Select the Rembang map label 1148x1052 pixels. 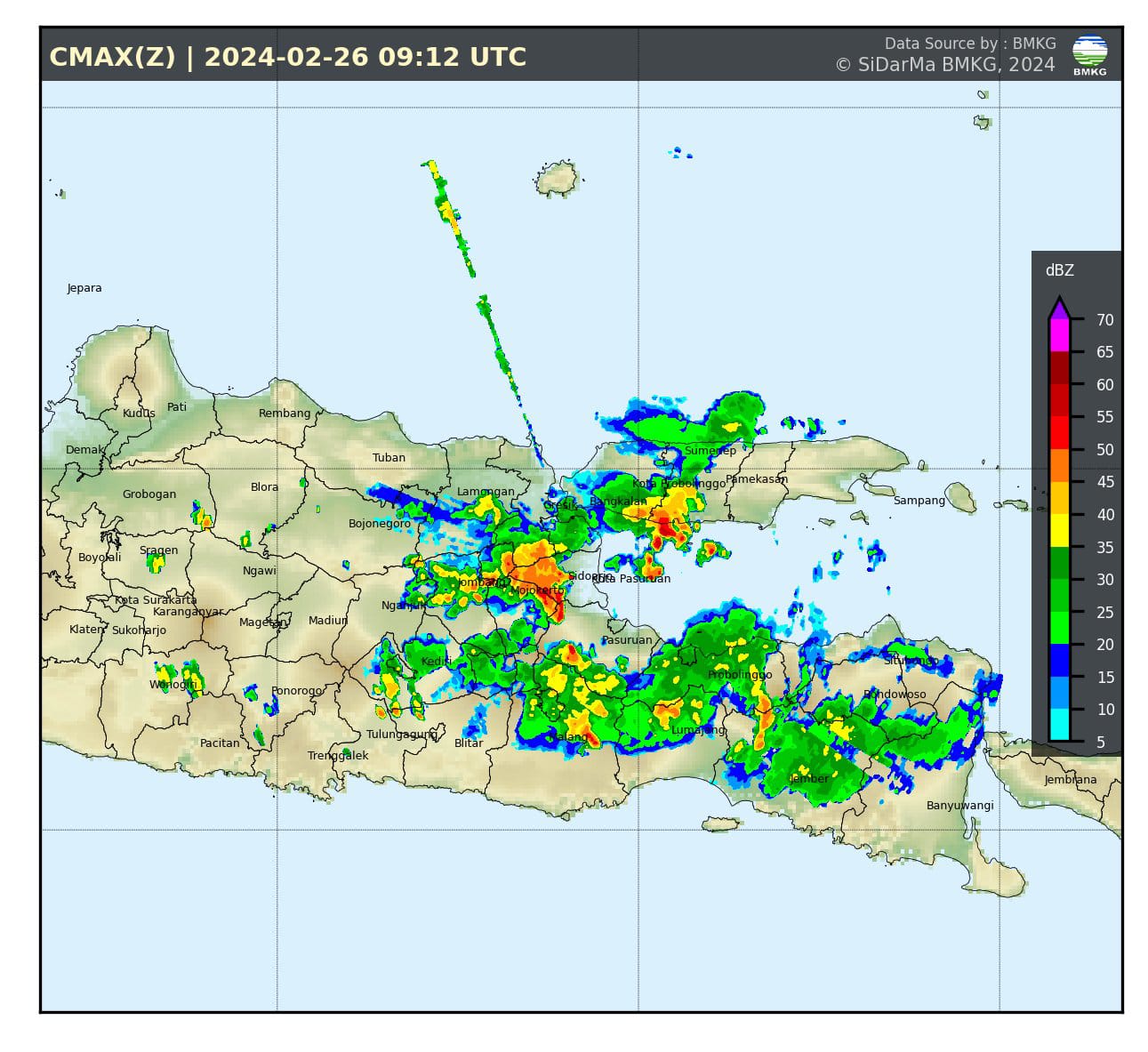(x=285, y=414)
